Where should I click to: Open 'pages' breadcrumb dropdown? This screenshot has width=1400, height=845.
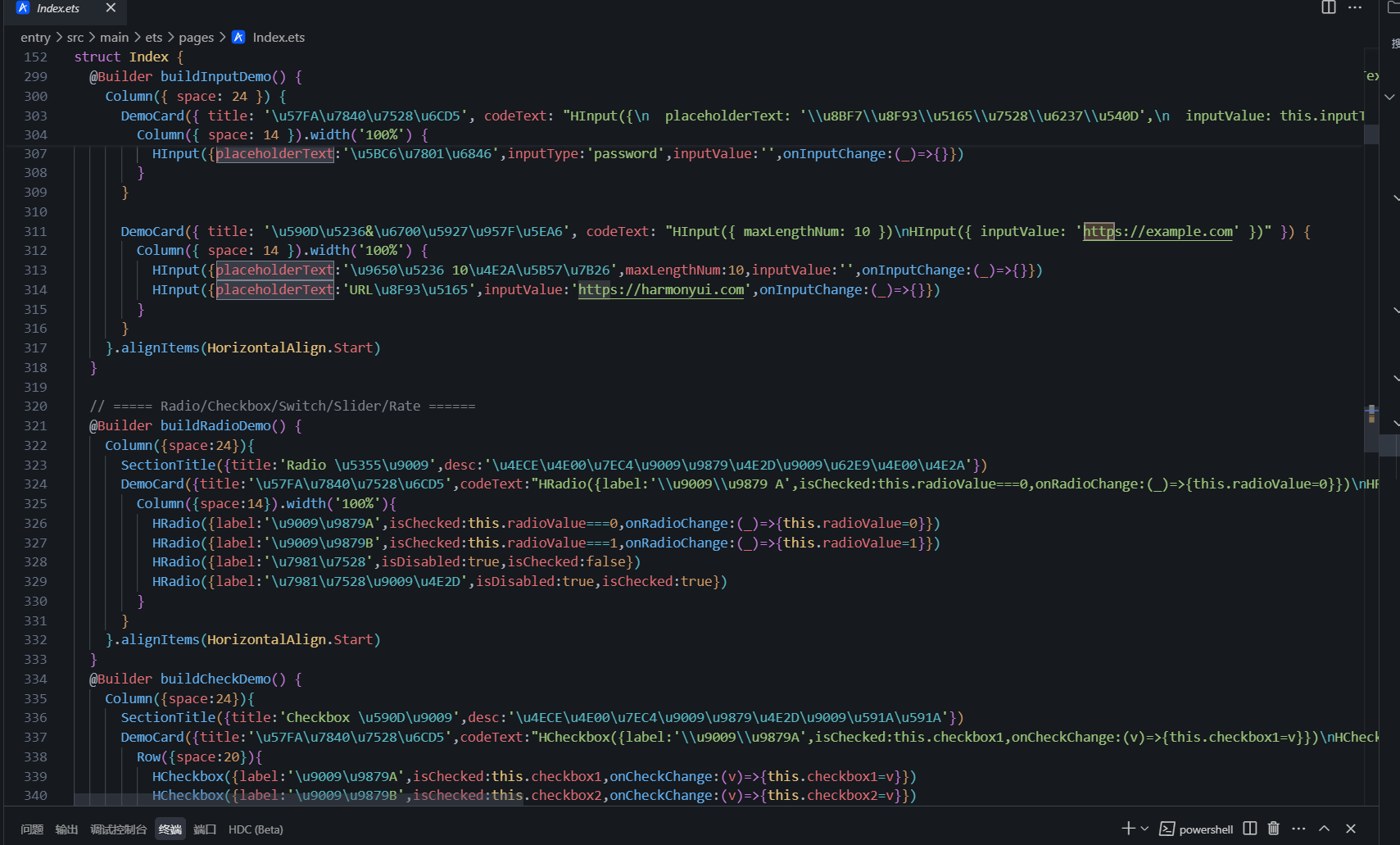(197, 37)
